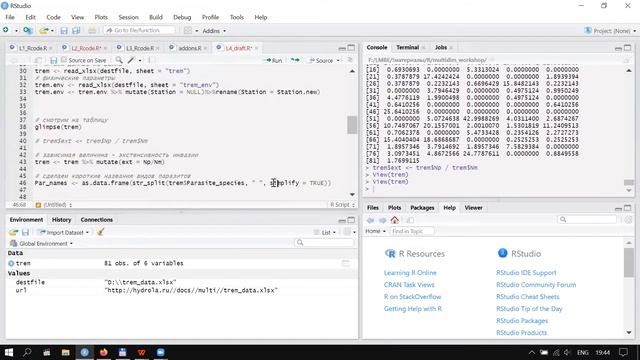The width and height of the screenshot is (640, 360).
Task: Click the Print document icon
Action: click(x=92, y=31)
